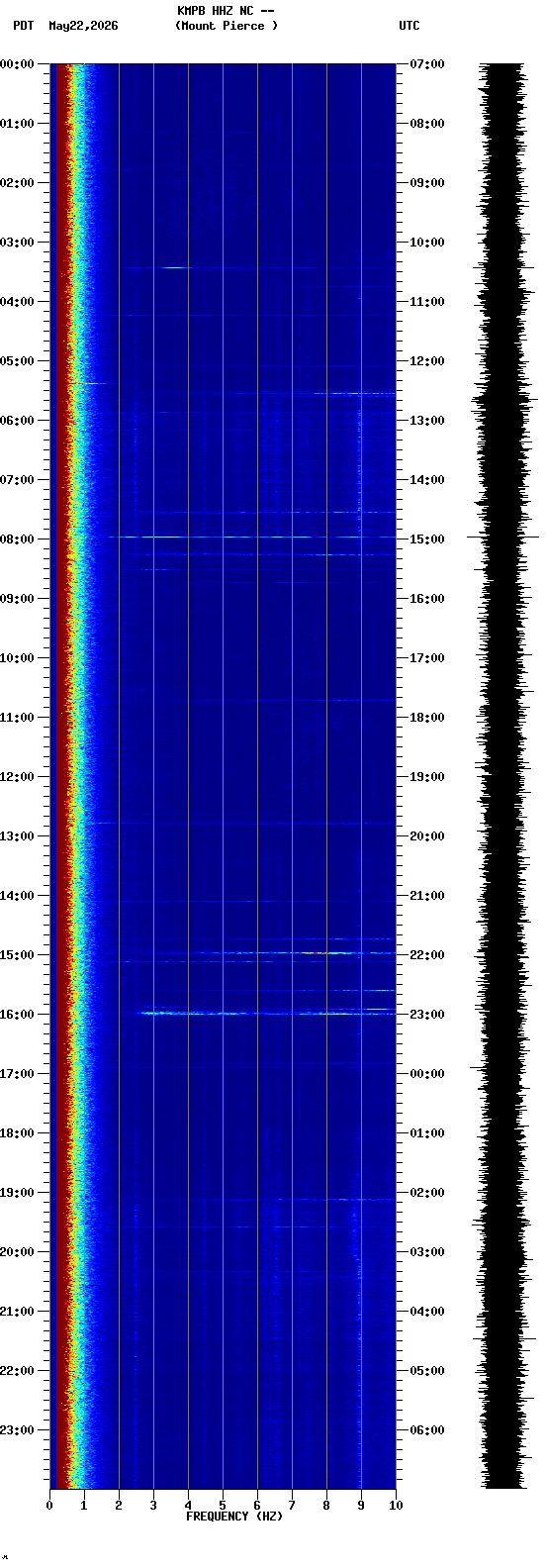
Task: Click frequency axis tick label 2
Action: coord(119,1506)
